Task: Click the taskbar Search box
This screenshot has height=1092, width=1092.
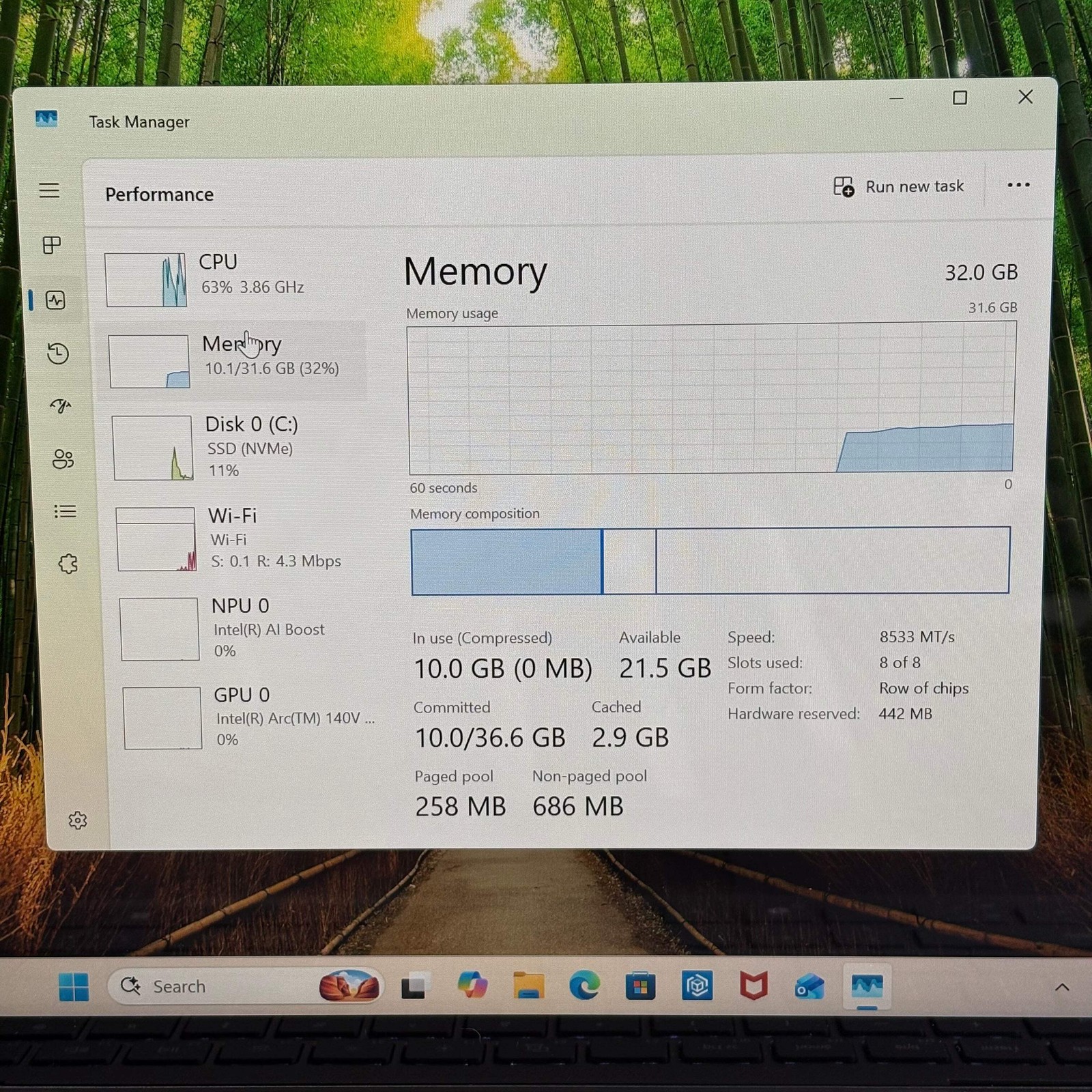Action: 246,986
